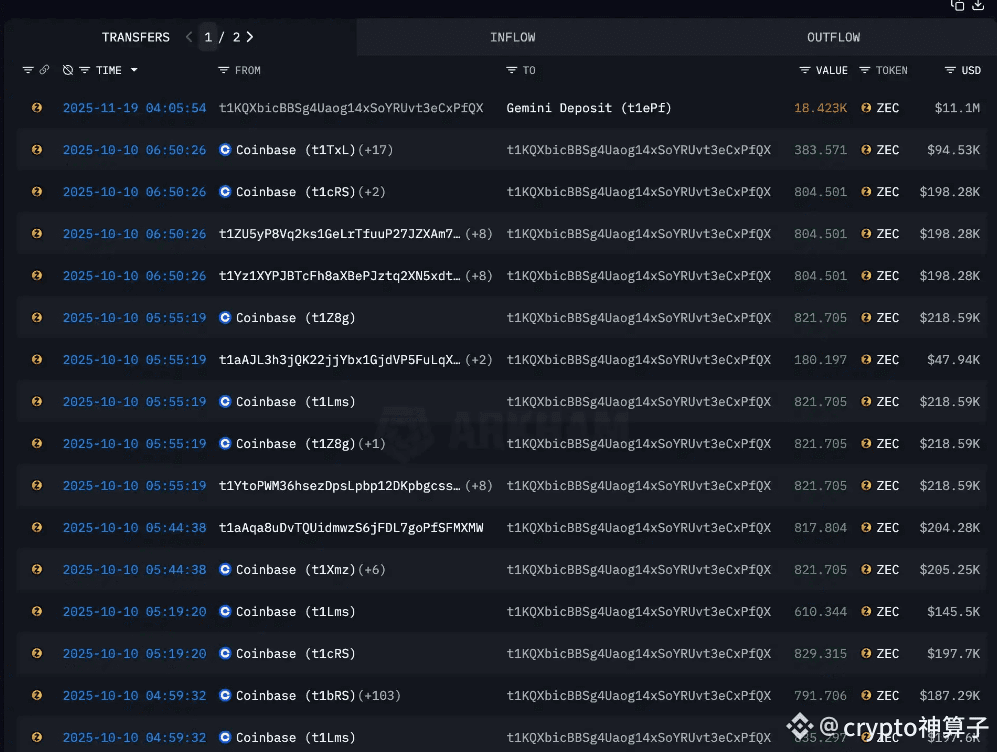Toggle TIME sort order arrow
Viewport: 997px width, 752px height.
point(134,70)
